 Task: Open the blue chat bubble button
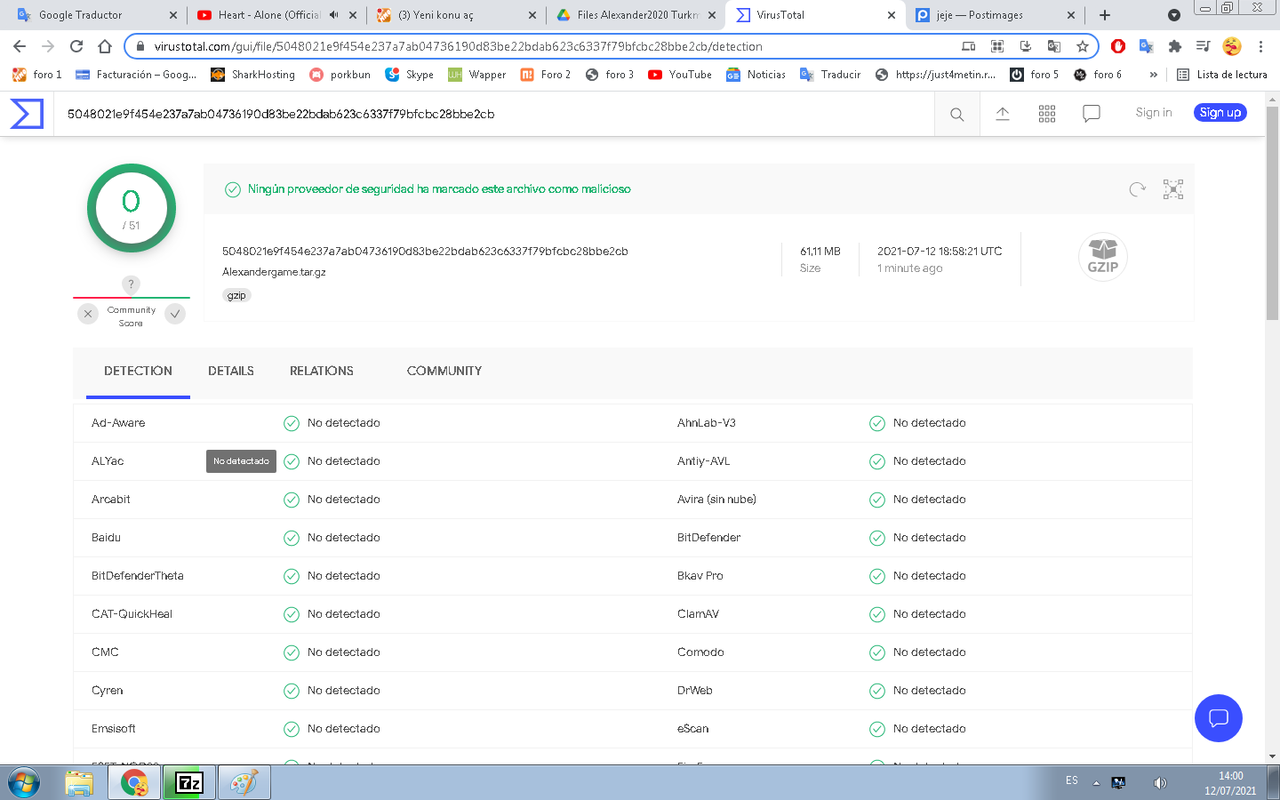pyautogui.click(x=1218, y=718)
